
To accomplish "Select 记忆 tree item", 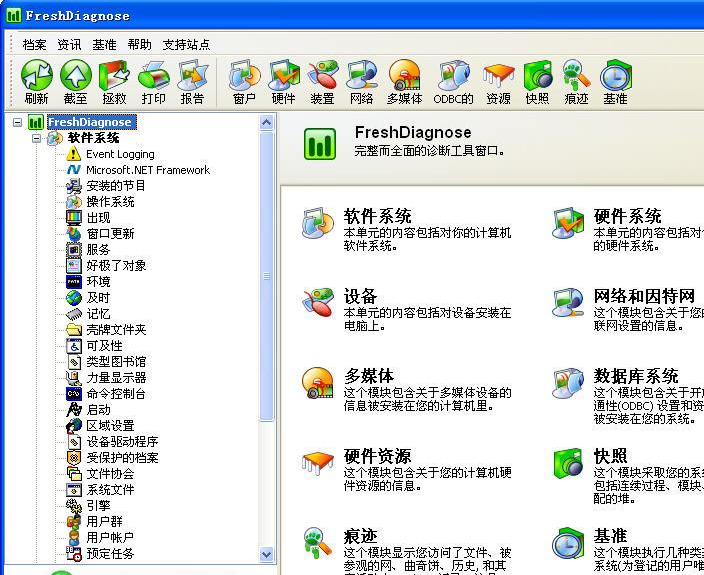I will (x=98, y=314).
